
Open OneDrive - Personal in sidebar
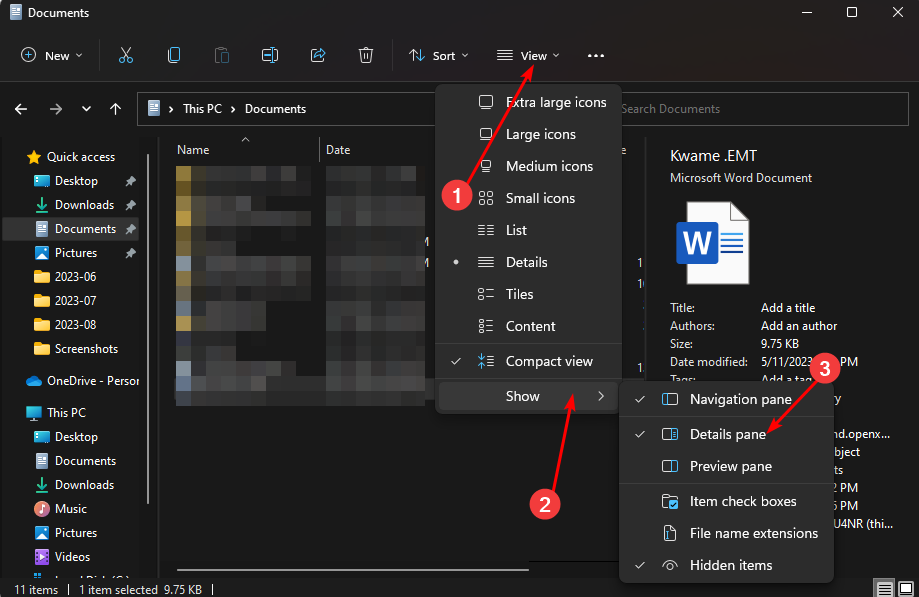coord(83,381)
